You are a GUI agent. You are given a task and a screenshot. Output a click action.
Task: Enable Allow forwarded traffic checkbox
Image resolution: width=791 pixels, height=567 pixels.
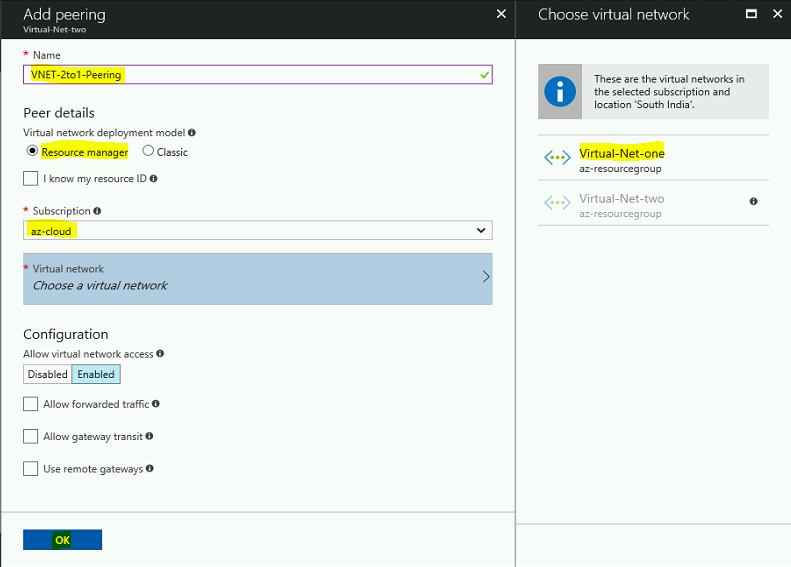point(30,404)
